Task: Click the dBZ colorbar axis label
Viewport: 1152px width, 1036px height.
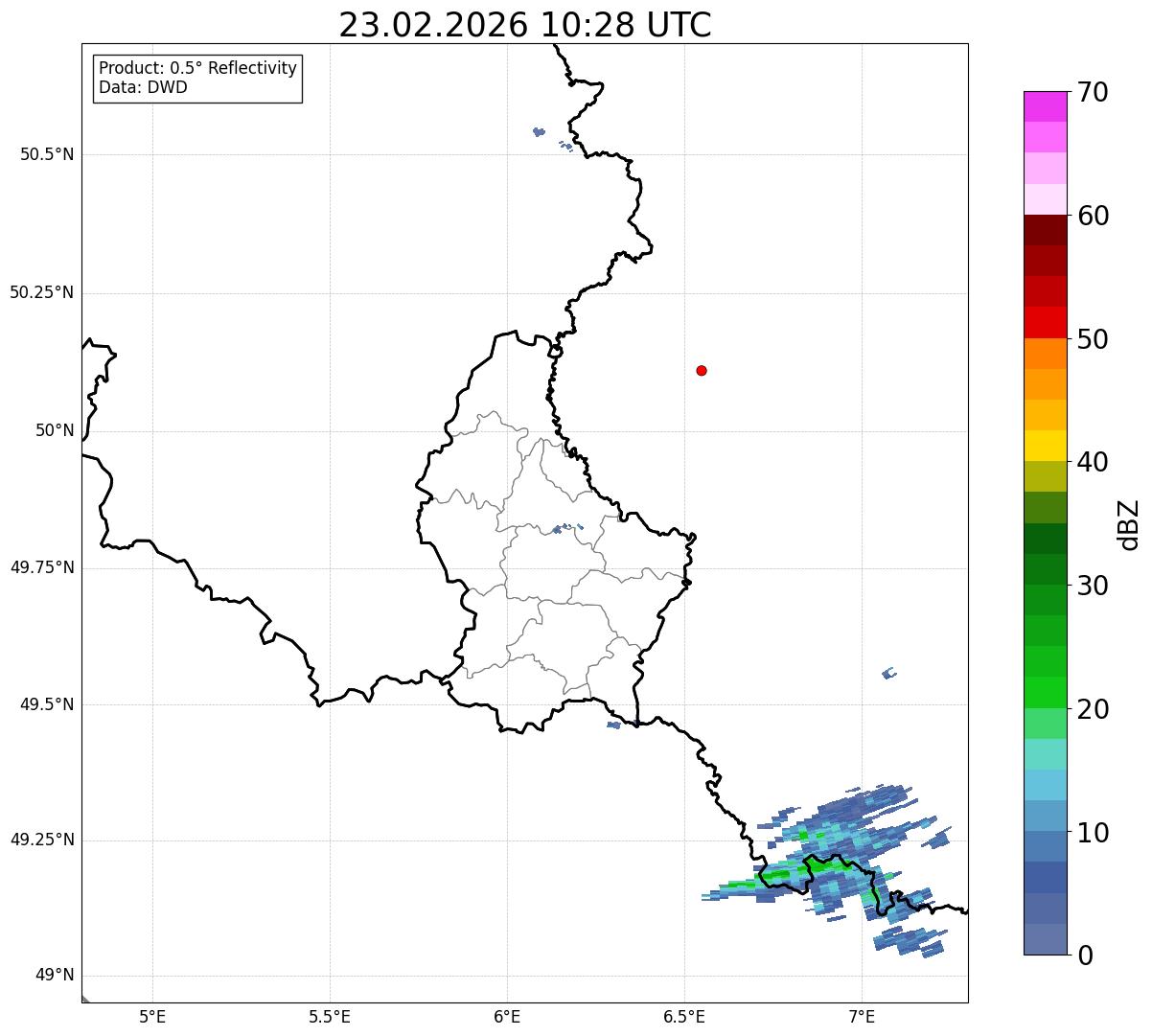Action: [x=1129, y=524]
